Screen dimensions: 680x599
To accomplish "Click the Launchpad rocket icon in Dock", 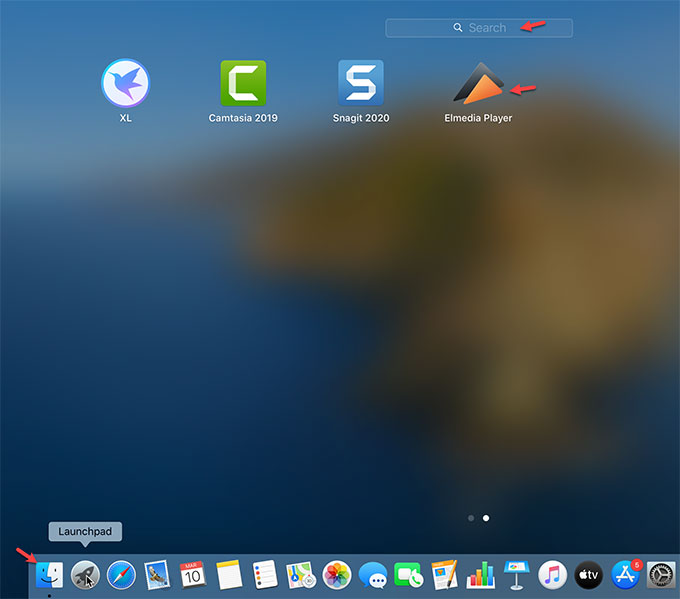I will [x=85, y=575].
